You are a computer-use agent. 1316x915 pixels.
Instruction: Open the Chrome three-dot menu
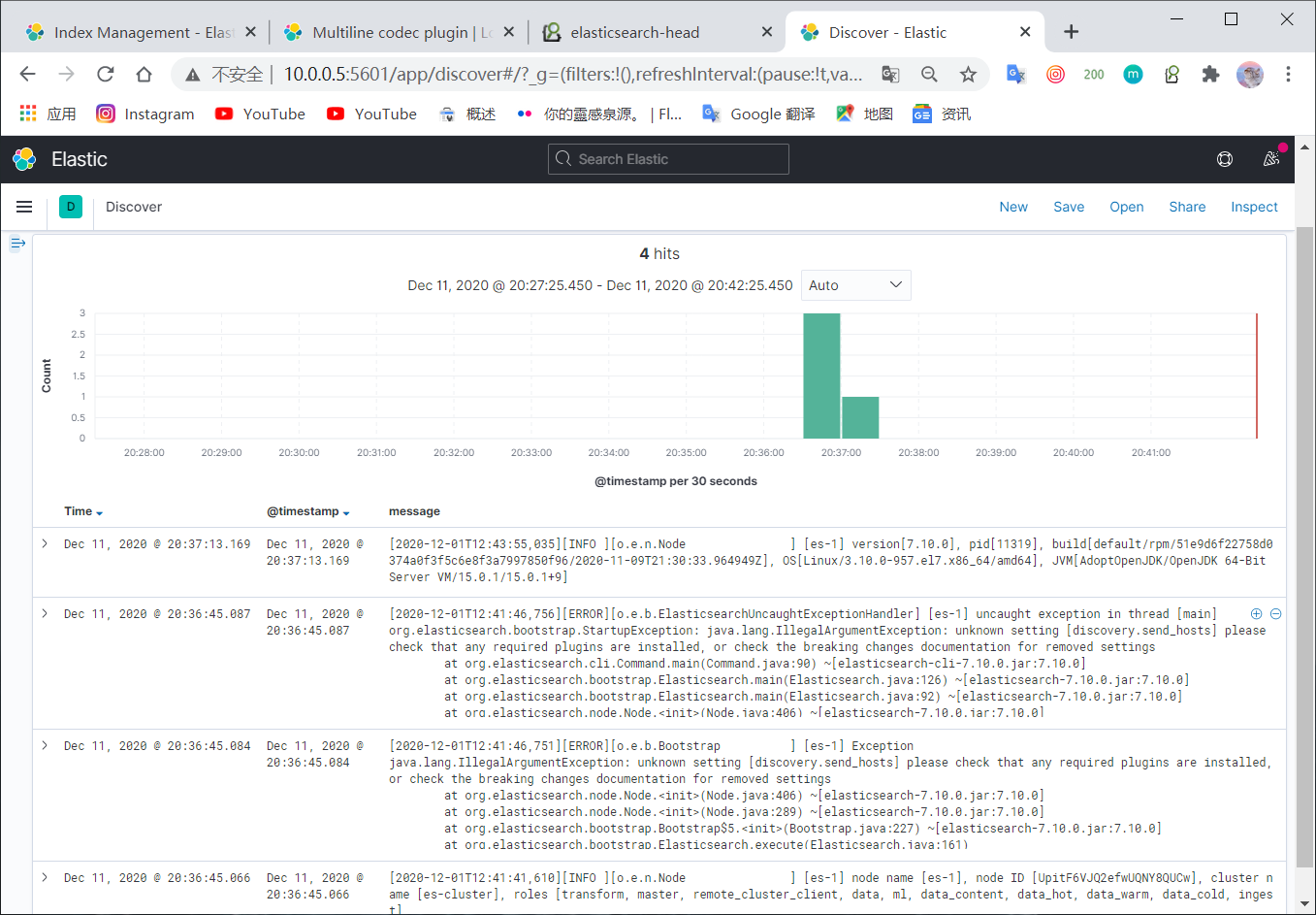coord(1288,74)
